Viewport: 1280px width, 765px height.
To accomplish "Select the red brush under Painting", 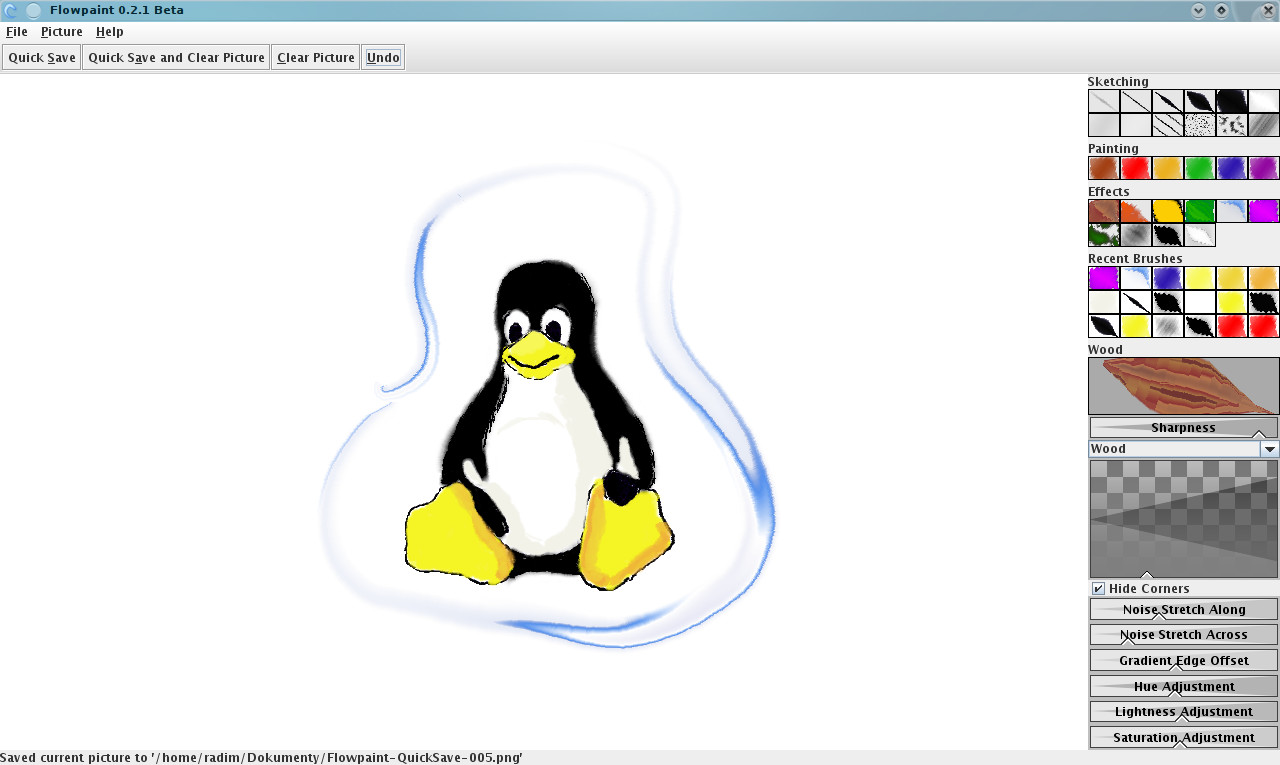I will pyautogui.click(x=1136, y=168).
